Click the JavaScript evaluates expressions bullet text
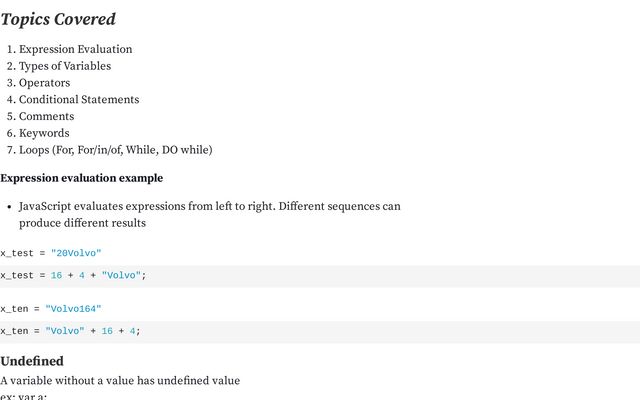The image size is (640, 400). coord(210,214)
